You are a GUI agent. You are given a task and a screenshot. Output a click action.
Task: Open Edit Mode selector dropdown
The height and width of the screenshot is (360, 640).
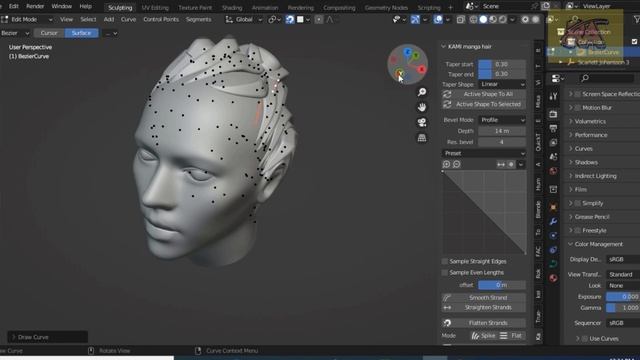point(27,20)
